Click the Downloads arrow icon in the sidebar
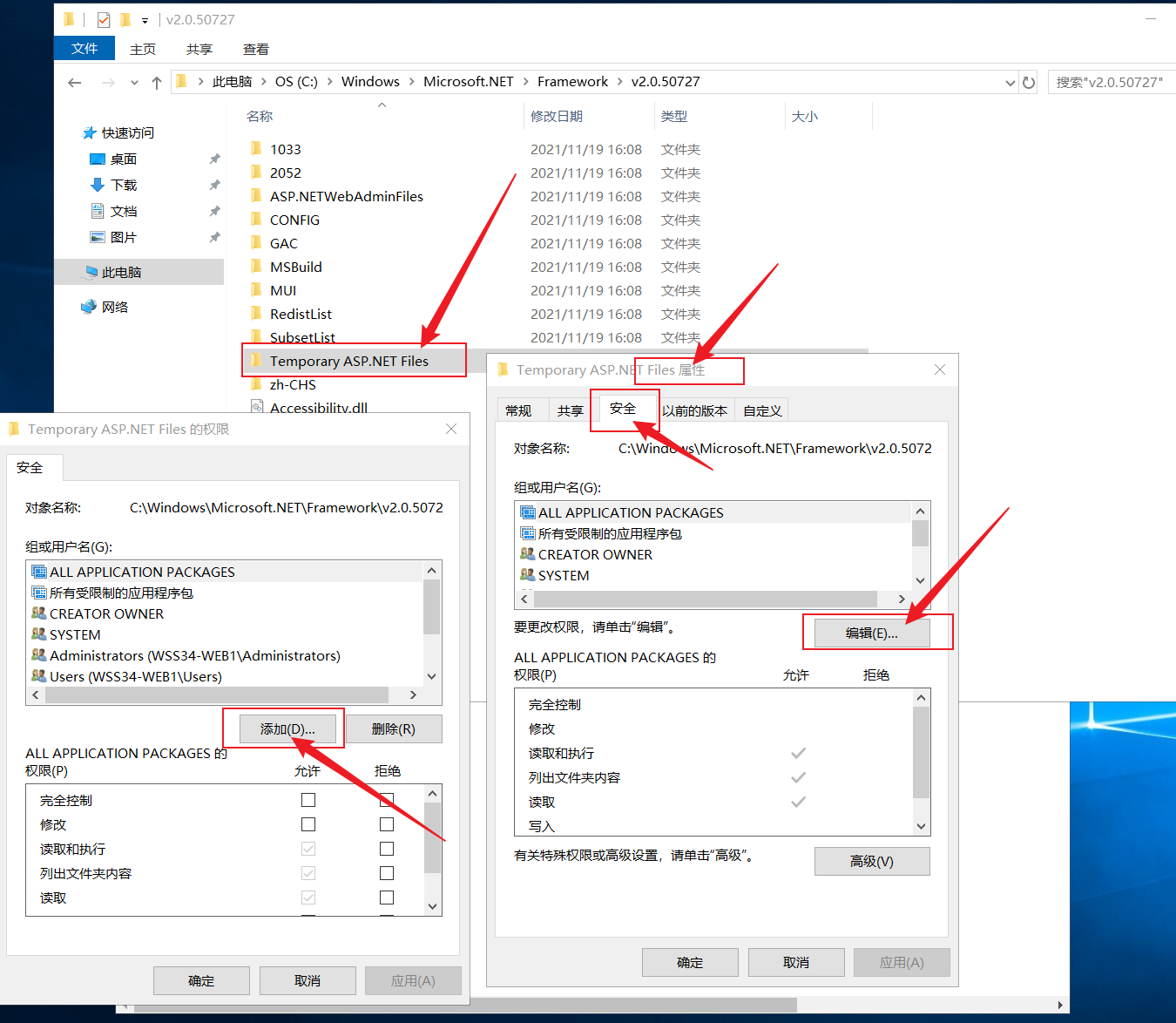1176x1023 pixels. point(98,186)
